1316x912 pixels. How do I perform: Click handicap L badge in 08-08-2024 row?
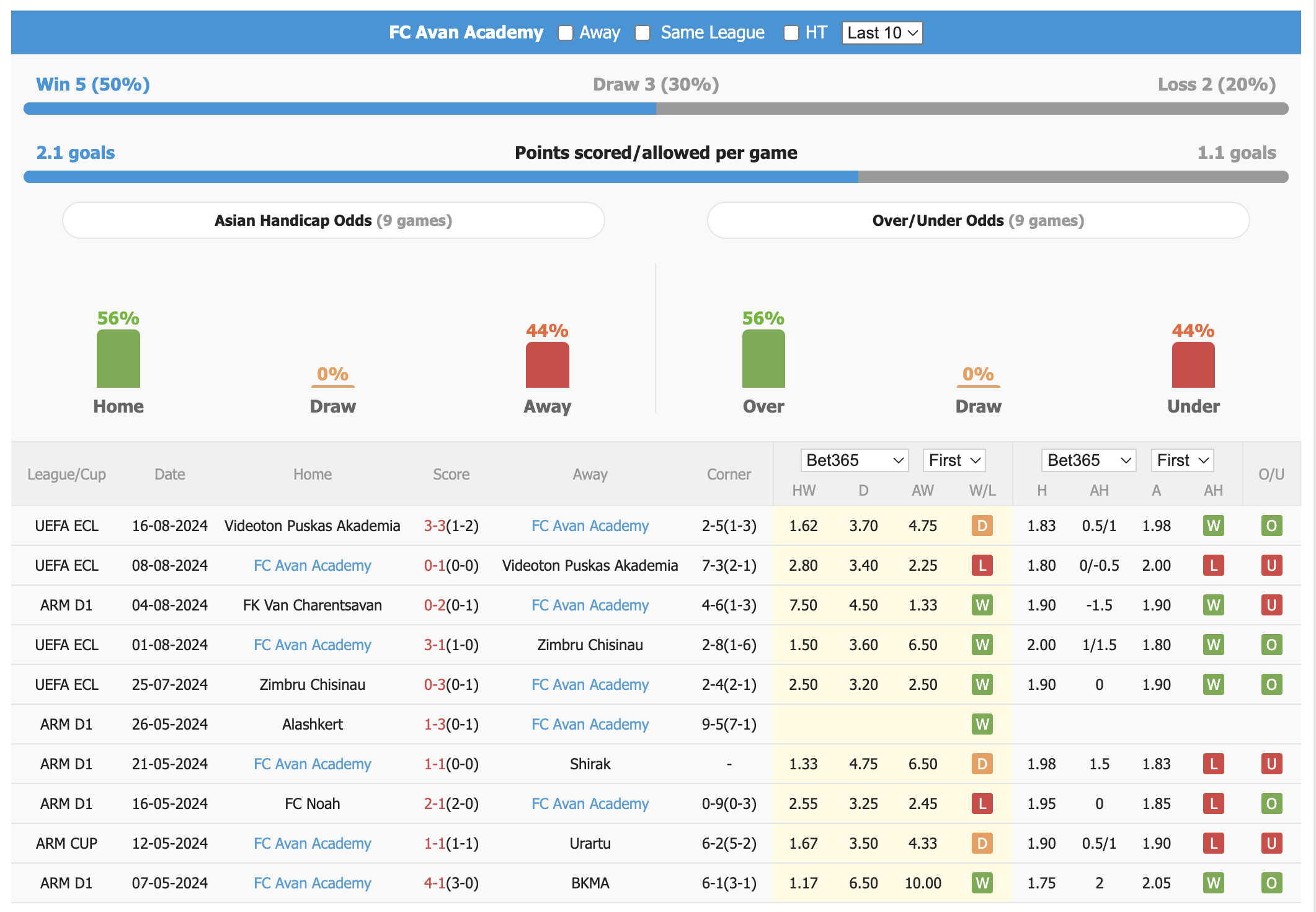coord(1214,565)
